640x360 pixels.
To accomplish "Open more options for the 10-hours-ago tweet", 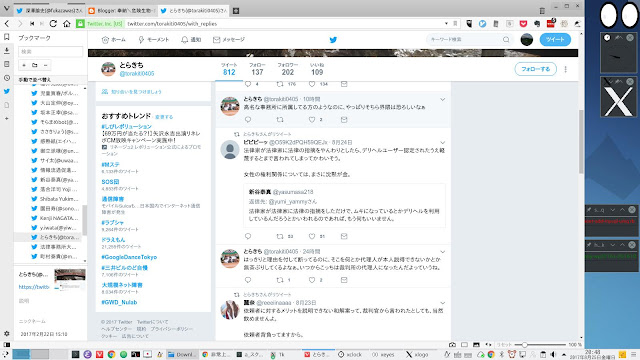I will [442, 99].
